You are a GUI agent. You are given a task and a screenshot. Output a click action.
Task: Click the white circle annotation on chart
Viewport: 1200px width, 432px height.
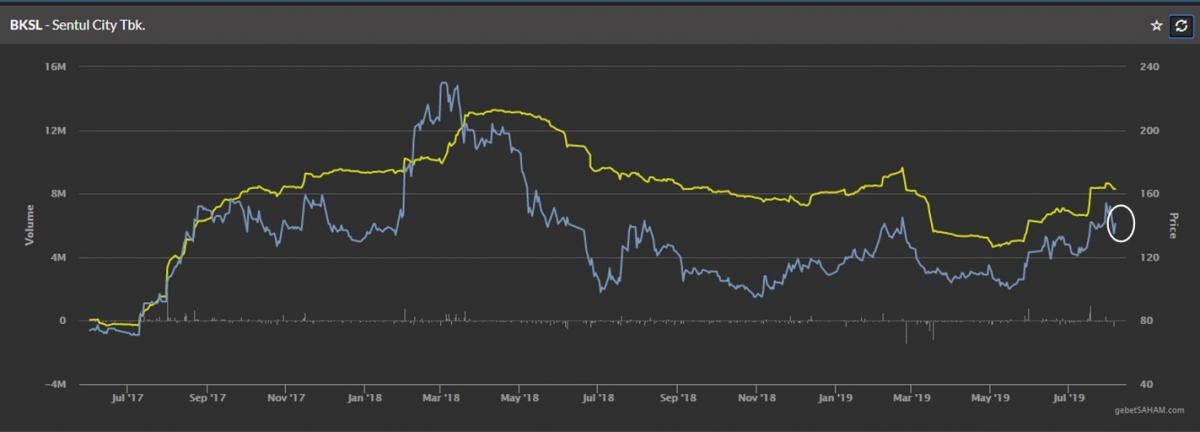point(1122,223)
